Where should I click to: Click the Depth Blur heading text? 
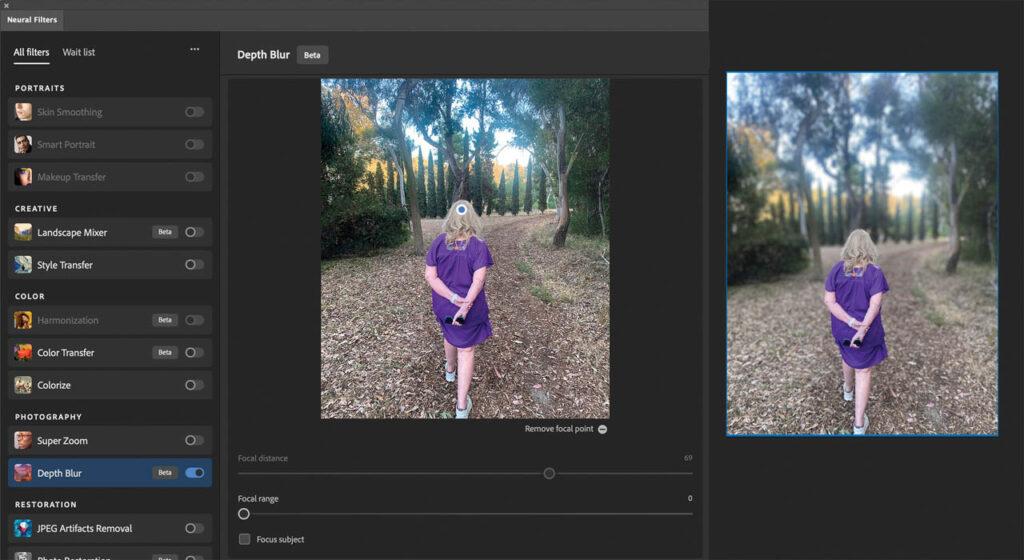(263, 55)
